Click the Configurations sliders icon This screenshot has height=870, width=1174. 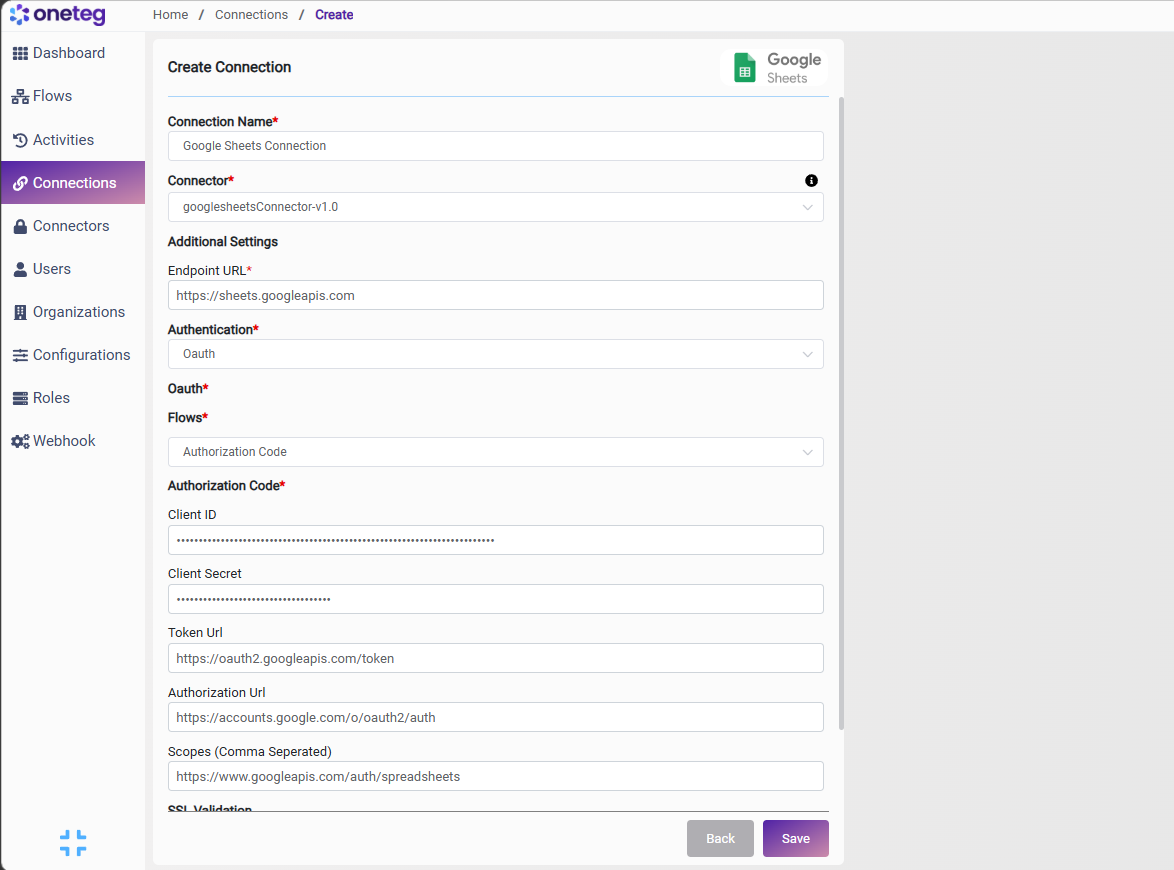point(20,355)
